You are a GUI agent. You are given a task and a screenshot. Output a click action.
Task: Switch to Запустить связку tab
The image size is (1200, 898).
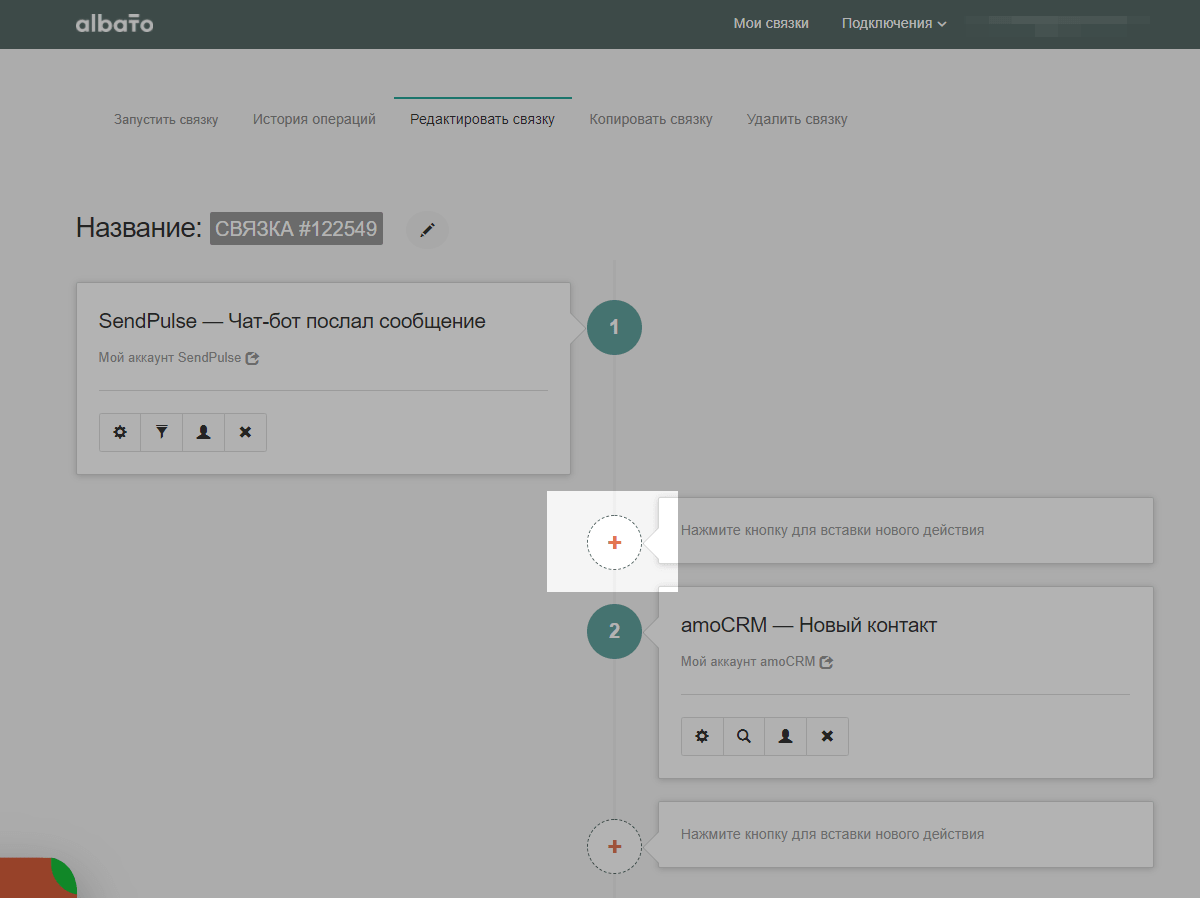(166, 119)
